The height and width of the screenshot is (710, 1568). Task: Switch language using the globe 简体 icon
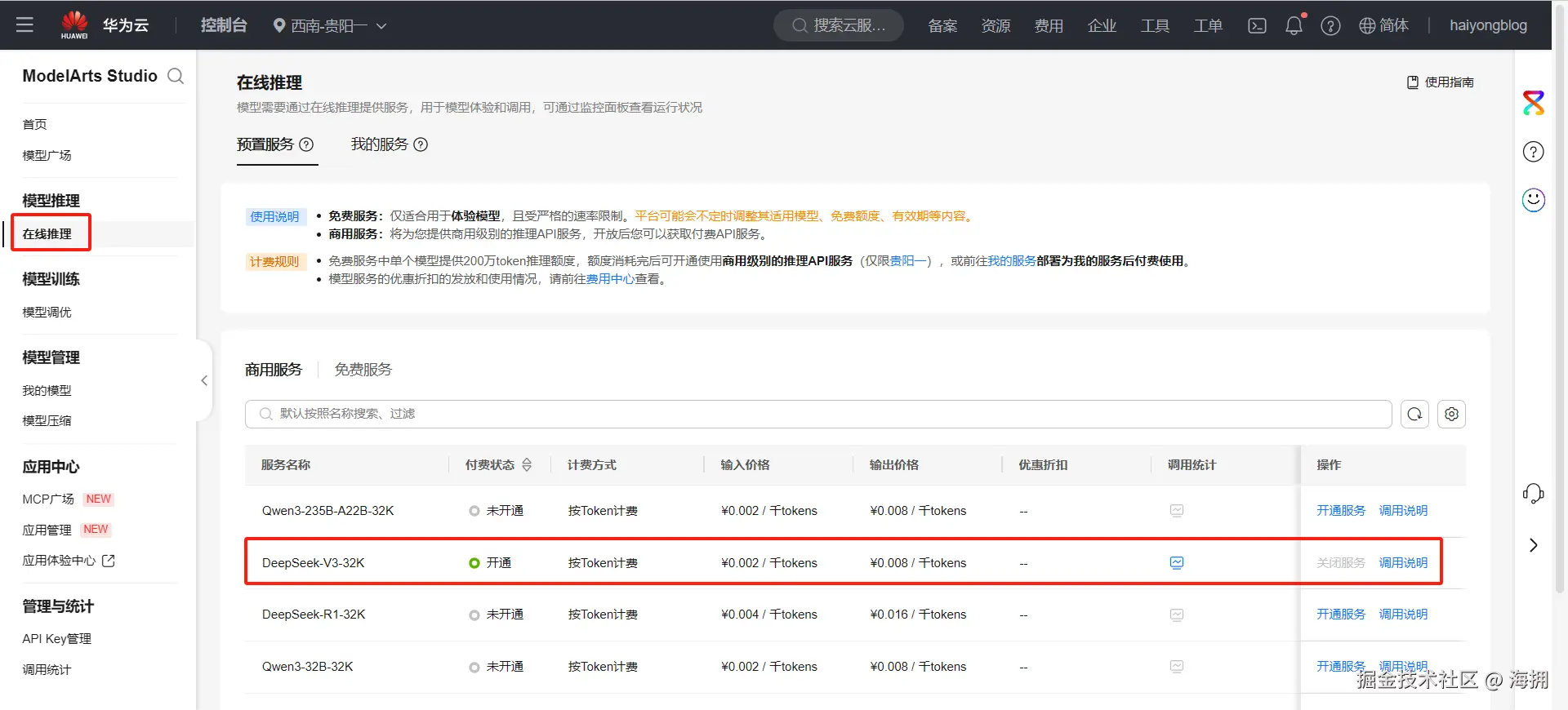[1383, 25]
